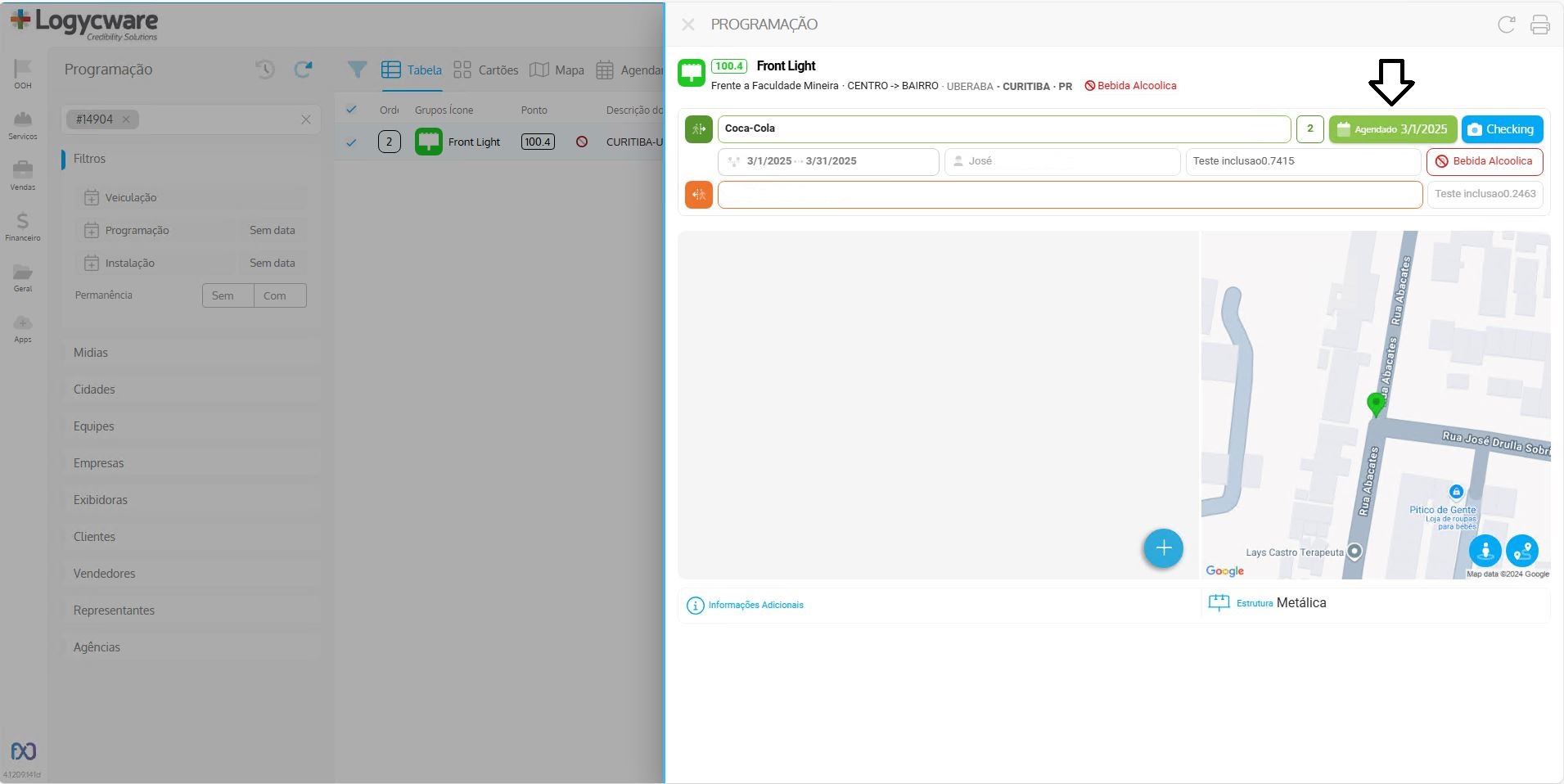Screen dimensions: 1564x784
Task: Click the green Front Light icon in table row
Action: pos(428,142)
